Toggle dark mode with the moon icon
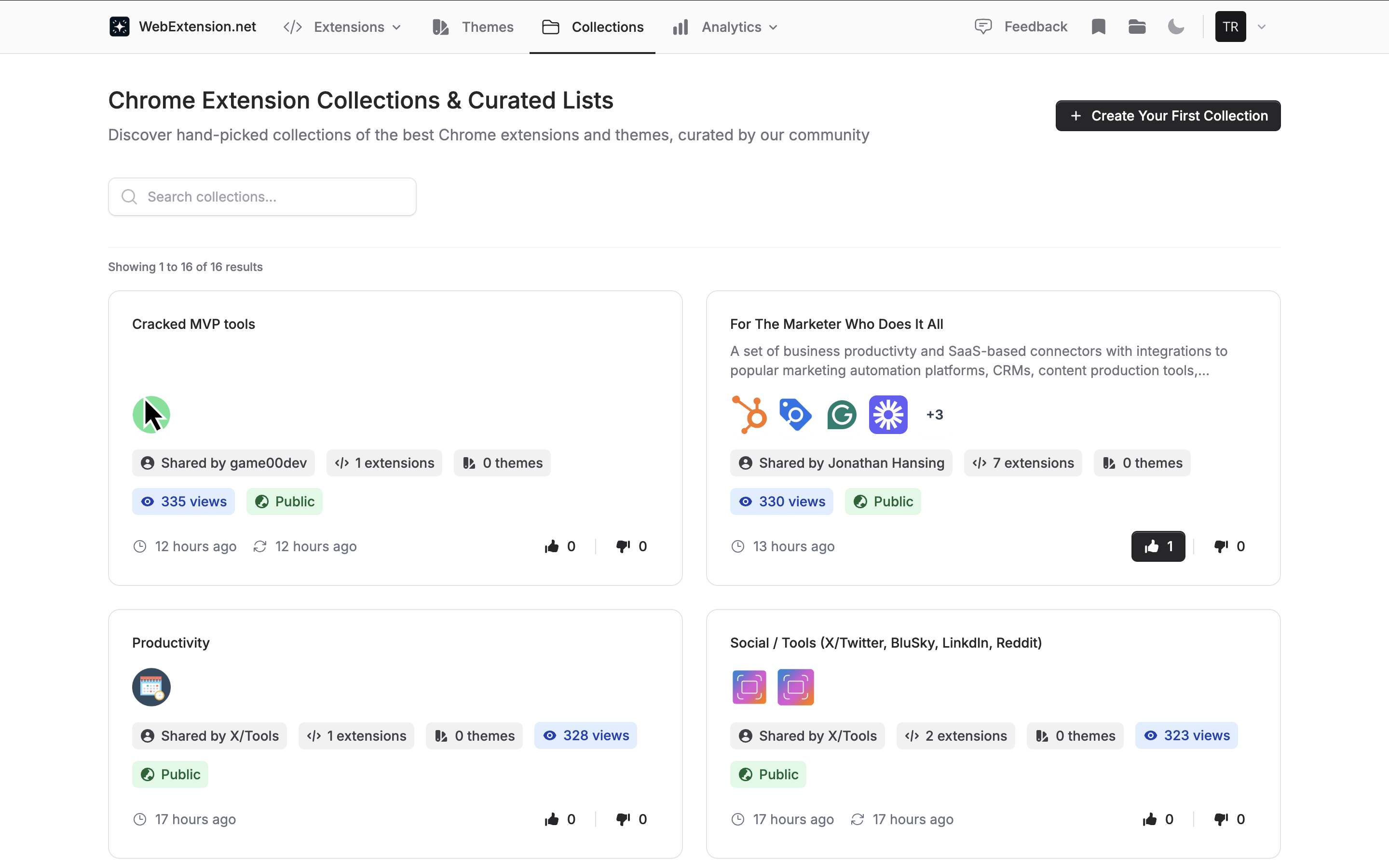 pos(1175,27)
